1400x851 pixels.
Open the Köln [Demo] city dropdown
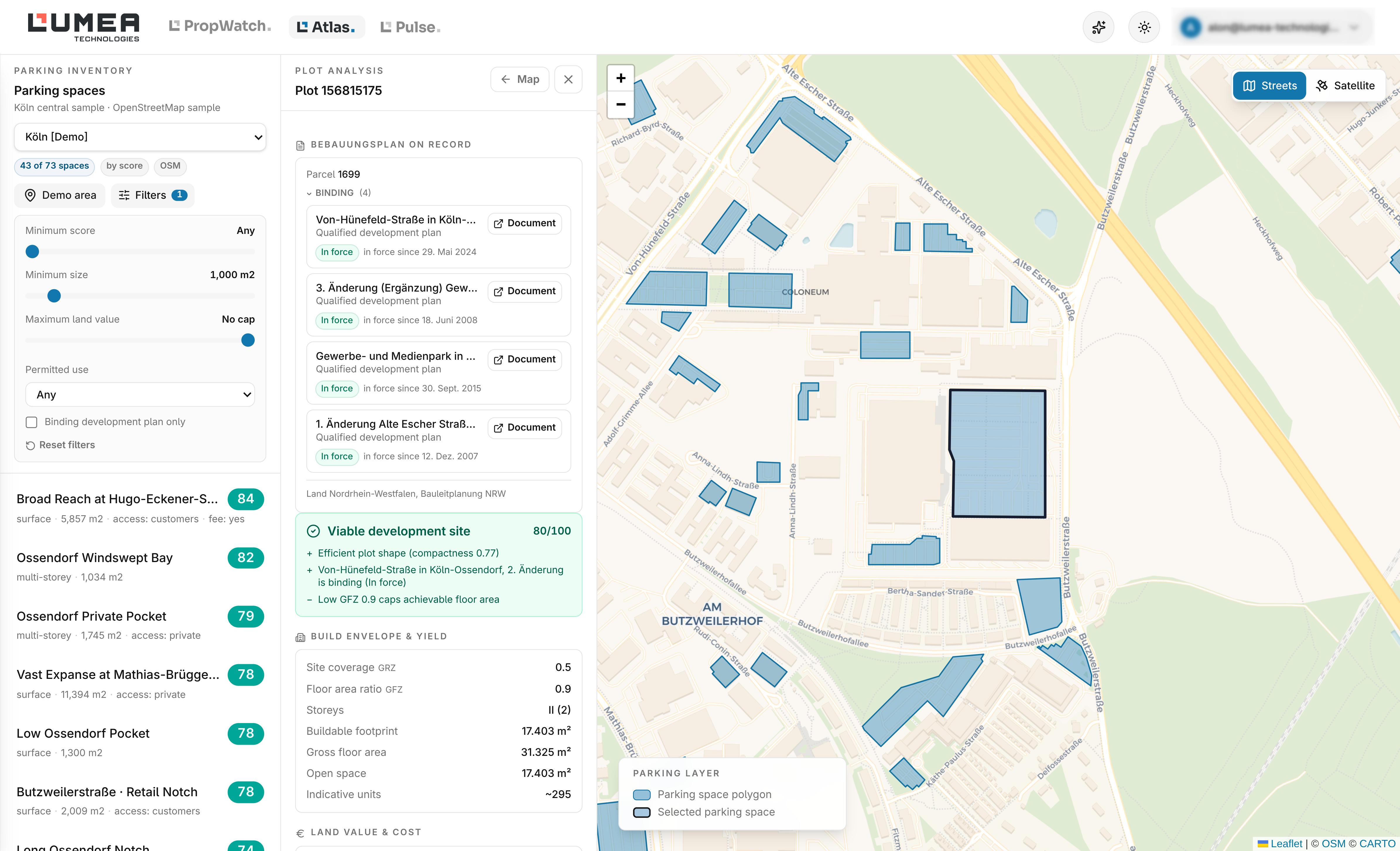pyautogui.click(x=140, y=137)
